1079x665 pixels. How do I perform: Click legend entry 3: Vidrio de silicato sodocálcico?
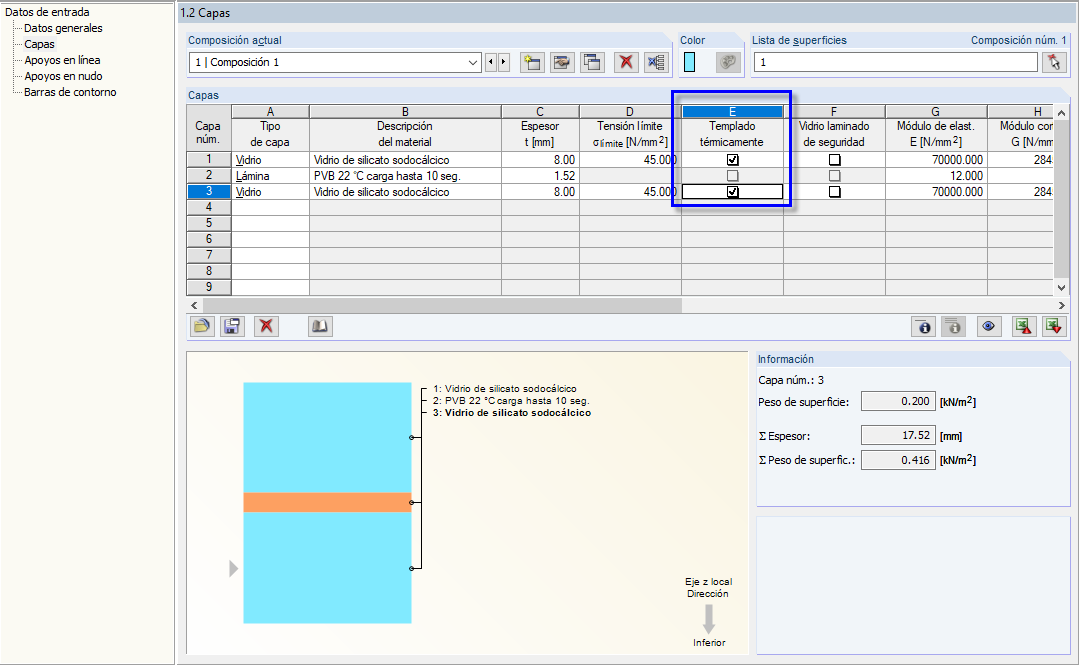511,413
